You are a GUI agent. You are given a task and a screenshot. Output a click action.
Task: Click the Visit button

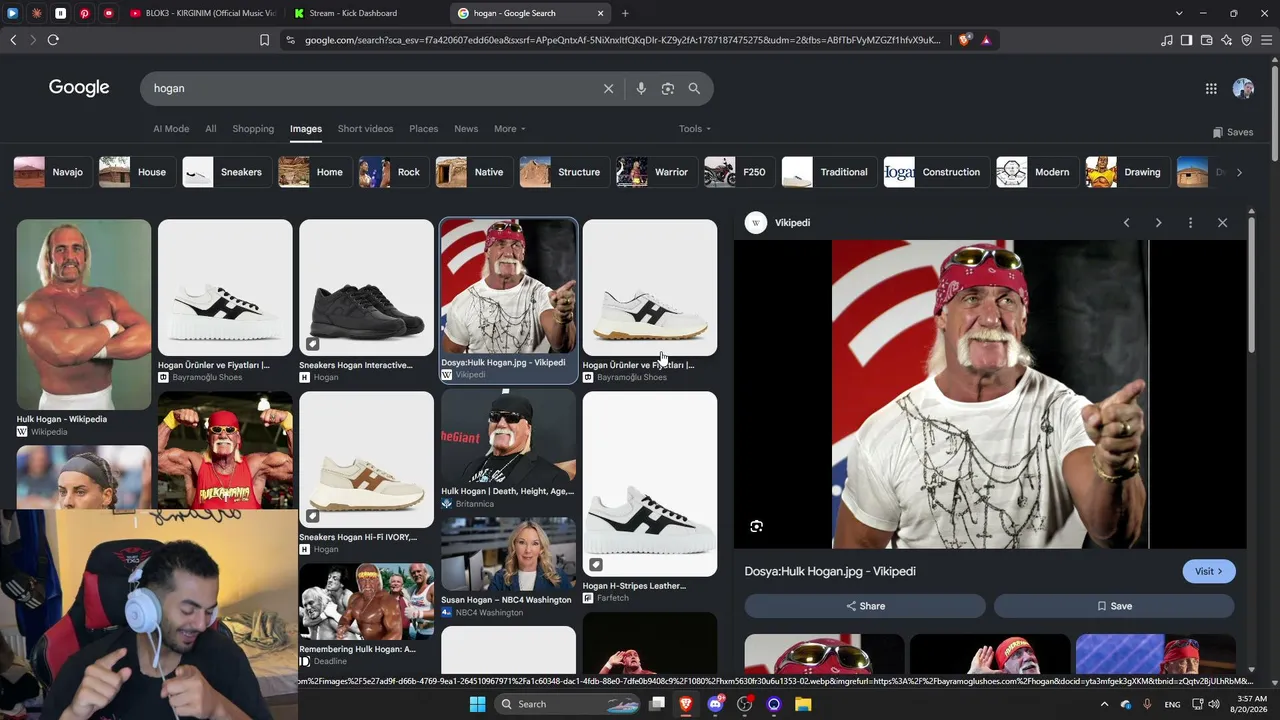(1209, 571)
